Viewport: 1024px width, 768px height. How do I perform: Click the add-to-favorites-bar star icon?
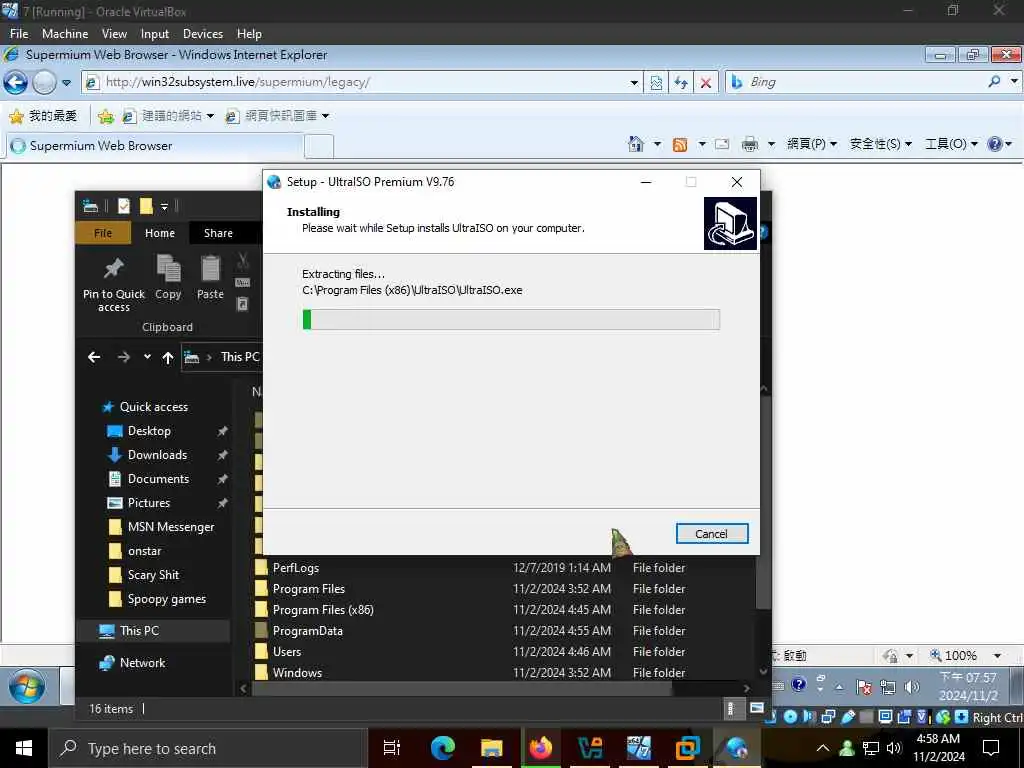[105, 116]
